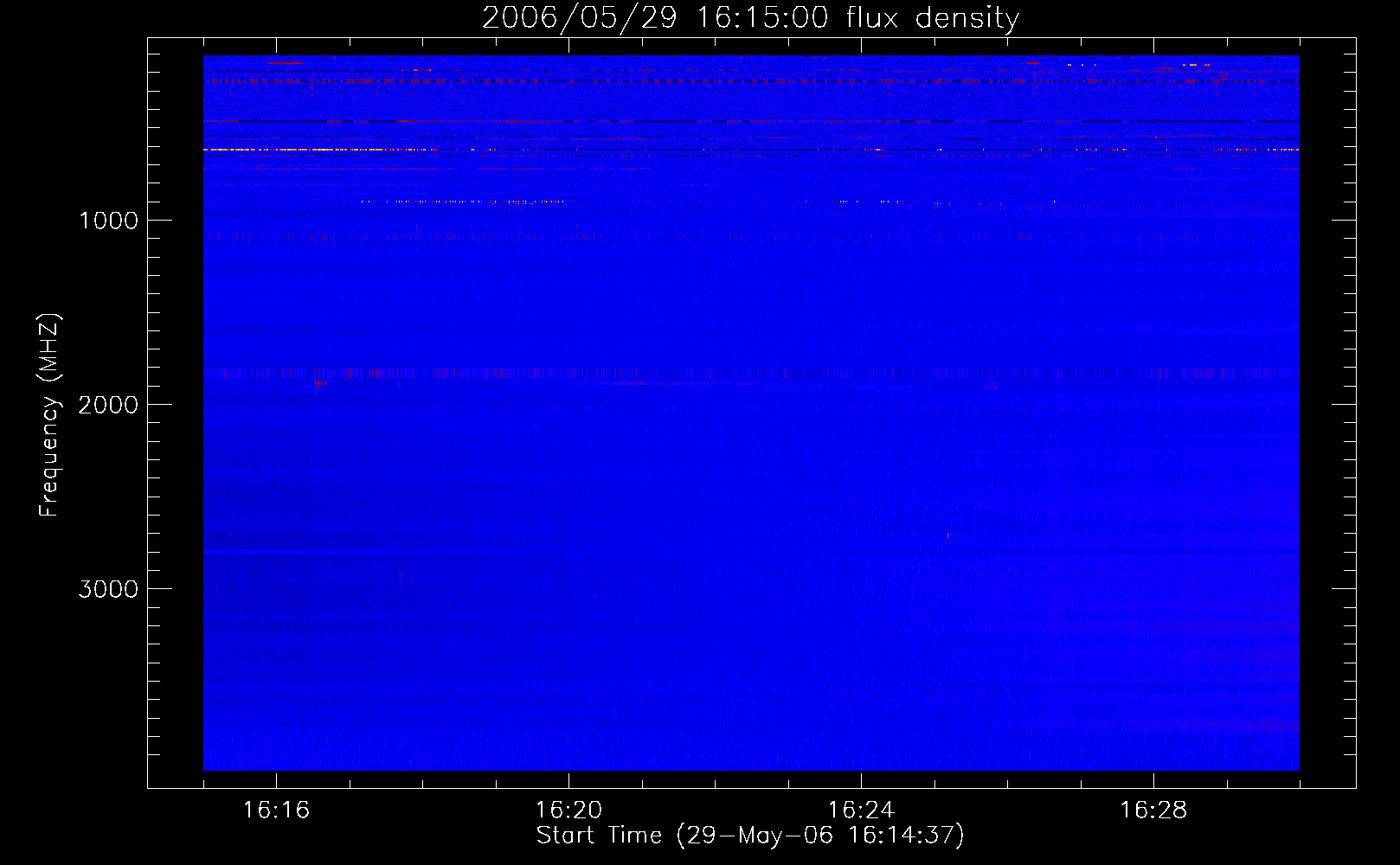
Task: Click the '1000' frequency tick label
Action: tap(108, 221)
